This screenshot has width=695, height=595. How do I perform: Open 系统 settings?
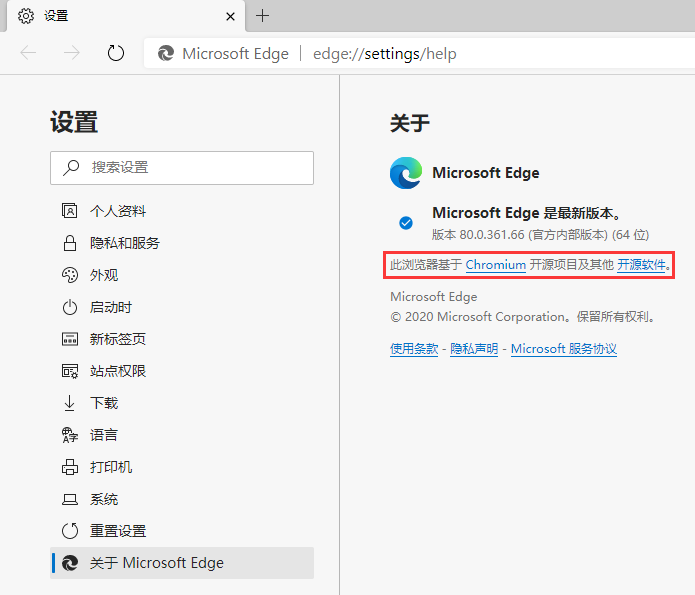click(182, 499)
